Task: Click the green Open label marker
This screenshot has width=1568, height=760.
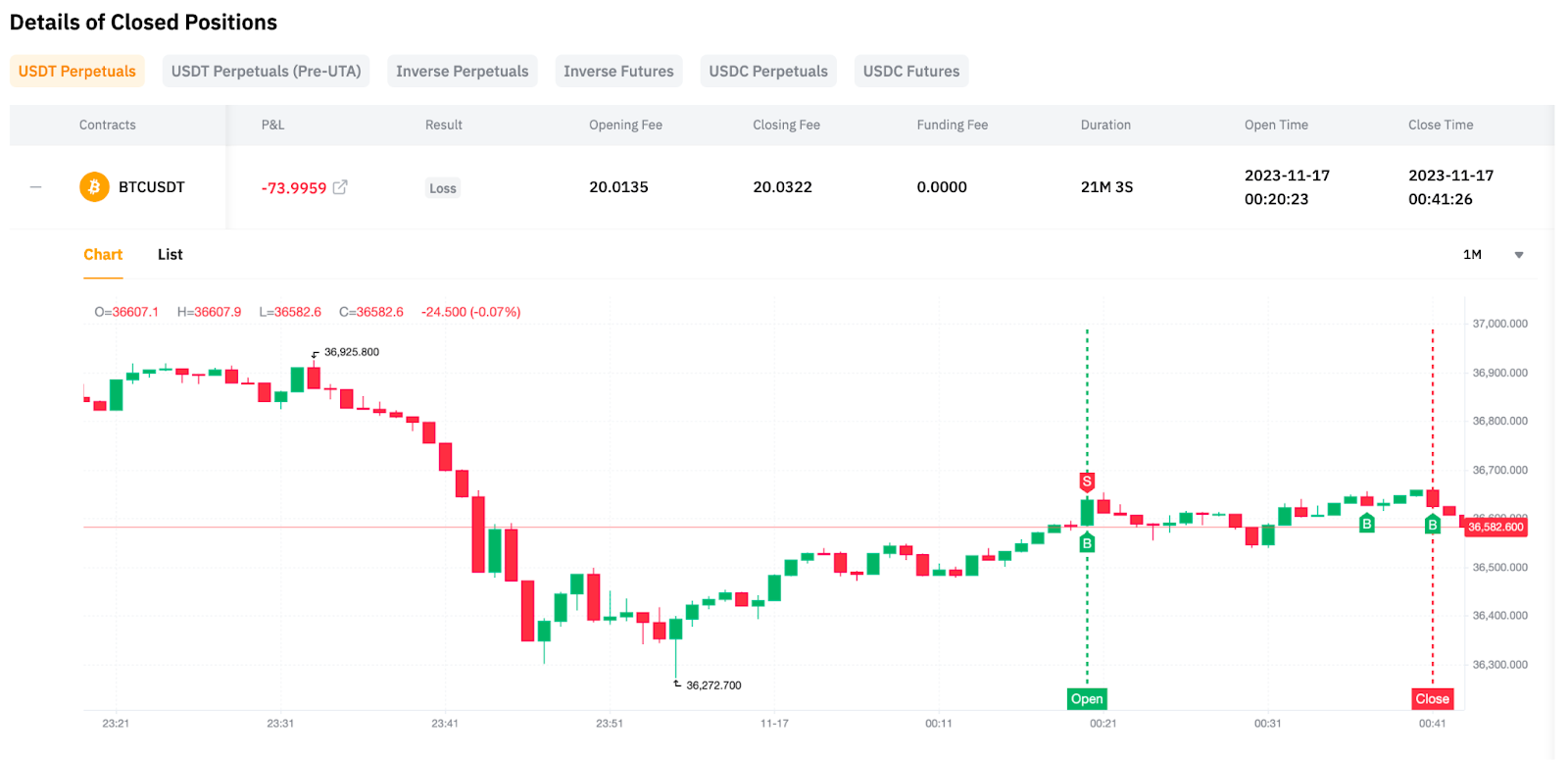Action: click(x=1087, y=699)
